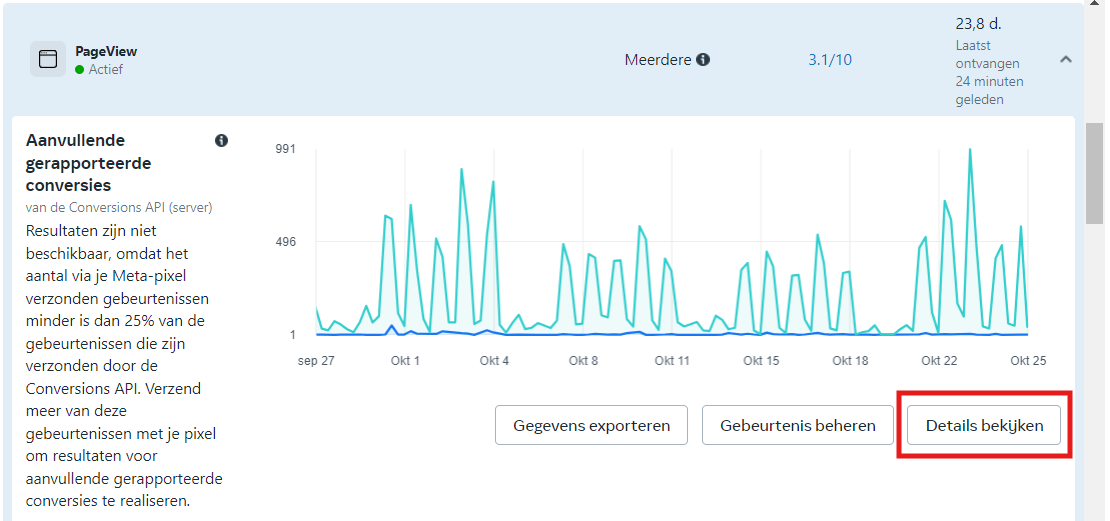The width and height of the screenshot is (1110, 521).
Task: Click the vertical scrollbar thumb
Action: 1094,173
